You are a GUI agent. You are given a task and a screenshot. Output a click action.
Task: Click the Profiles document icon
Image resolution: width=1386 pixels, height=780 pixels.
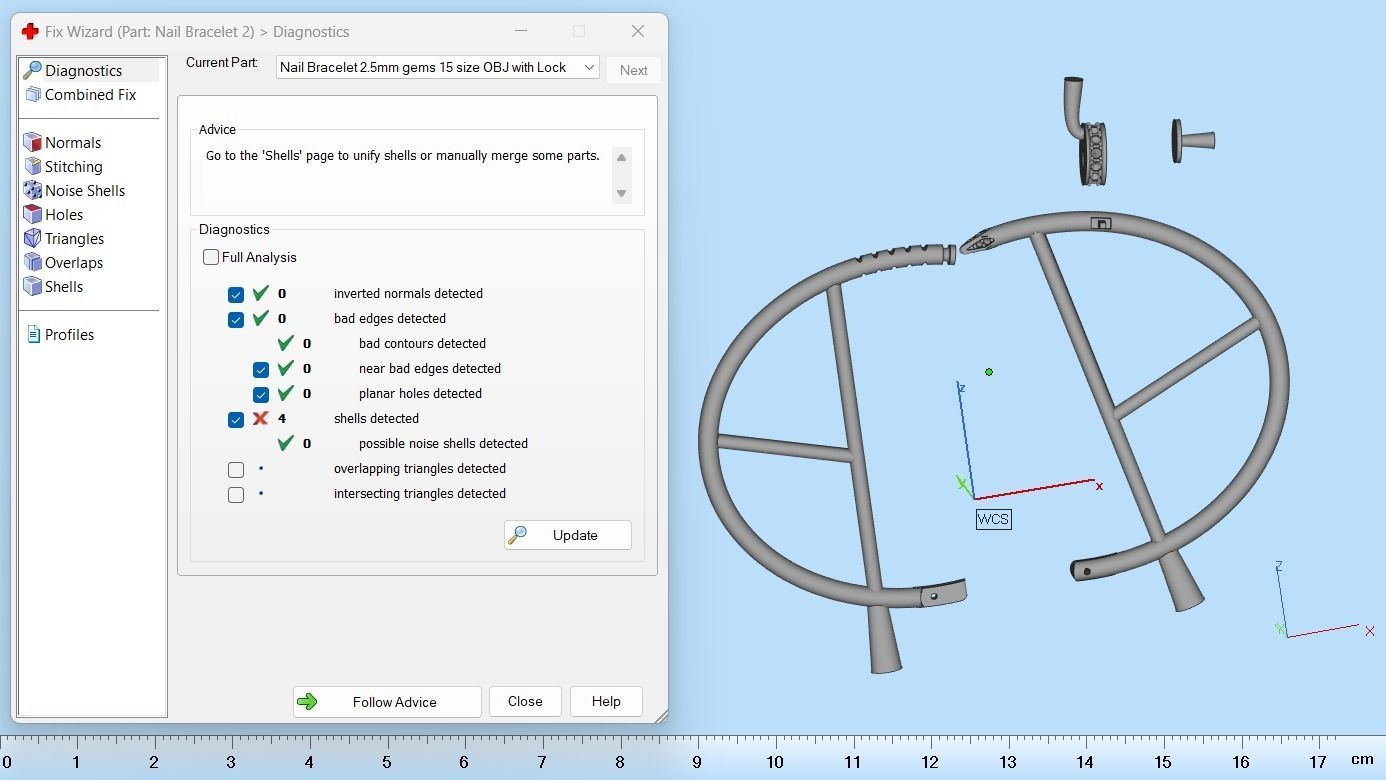pos(33,334)
